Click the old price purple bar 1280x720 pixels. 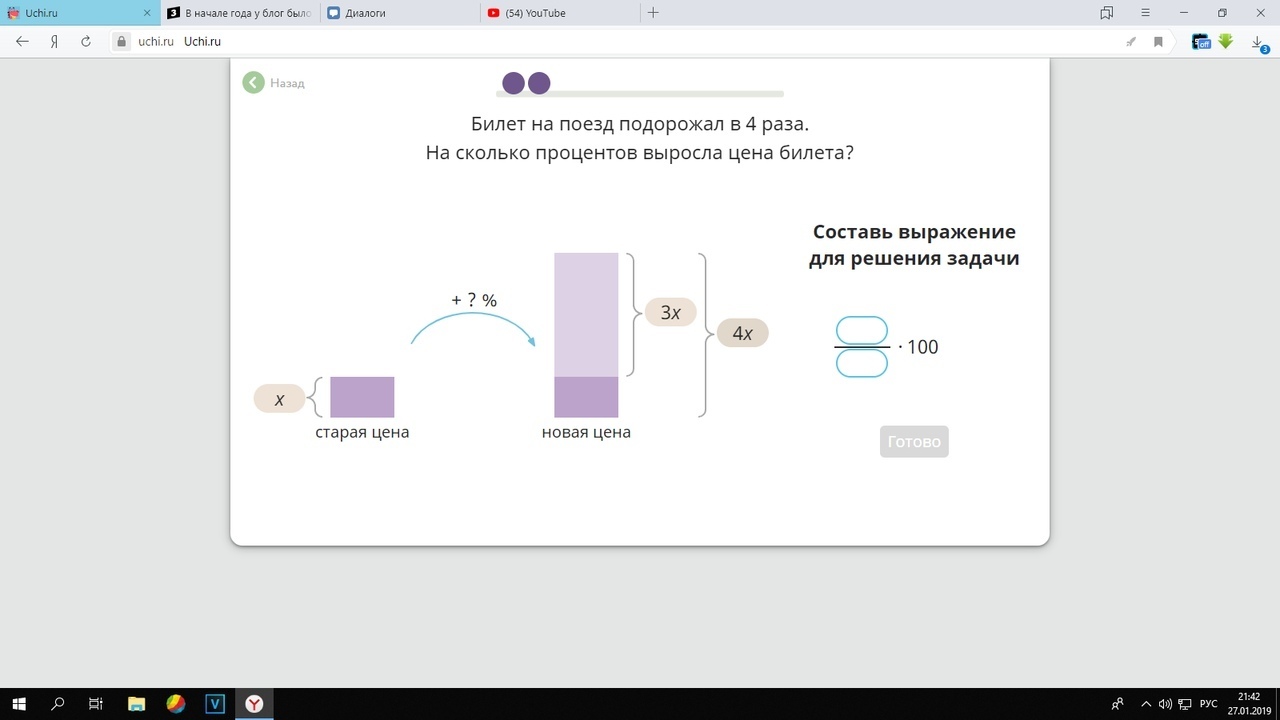click(362, 397)
